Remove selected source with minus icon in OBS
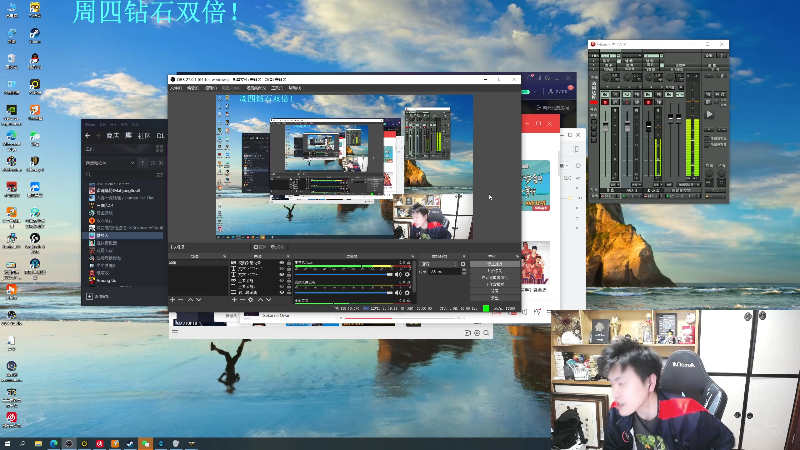800x450 pixels. [242, 299]
